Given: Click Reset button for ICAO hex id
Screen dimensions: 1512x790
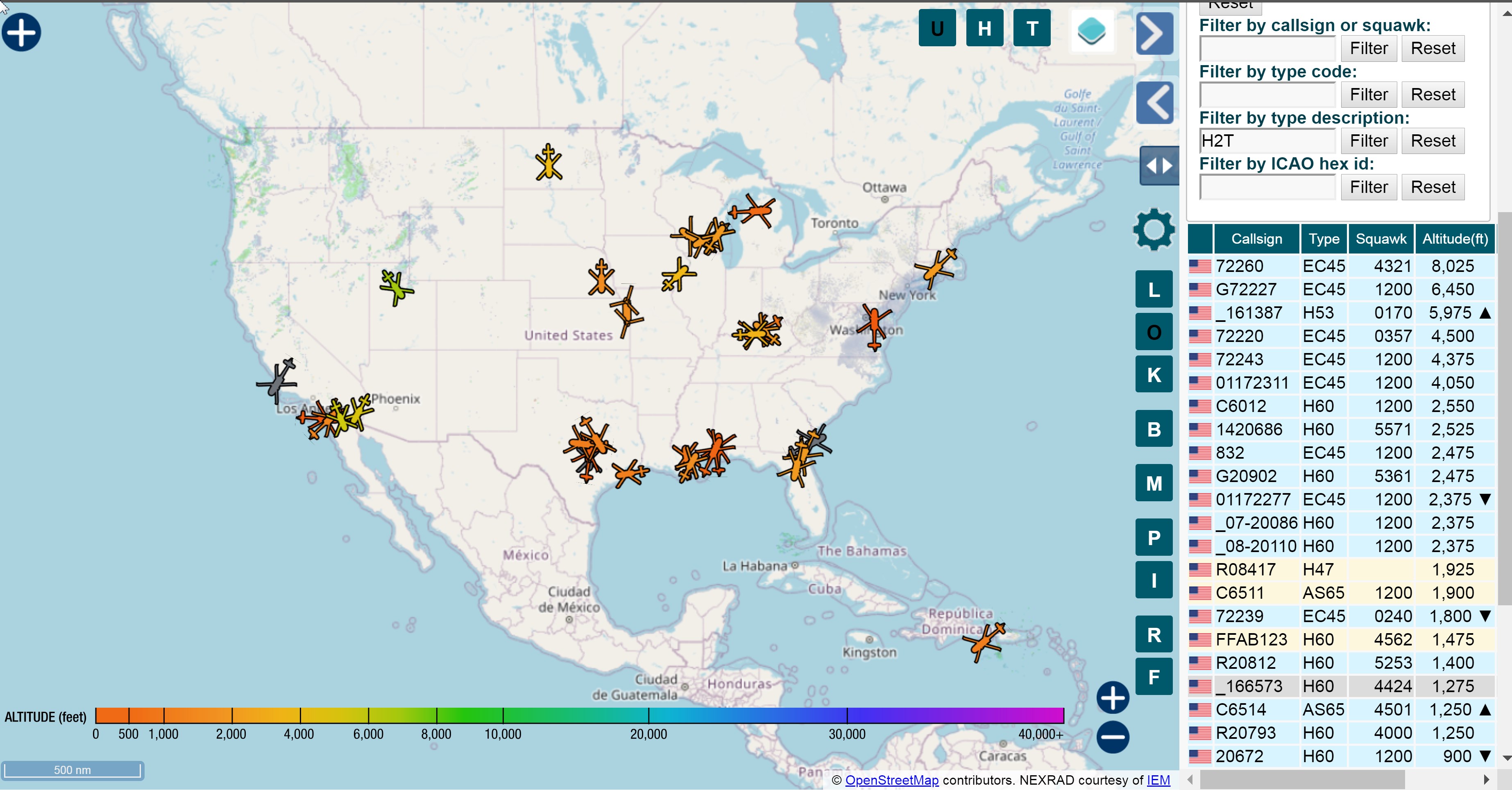Looking at the screenshot, I should coord(1433,187).
